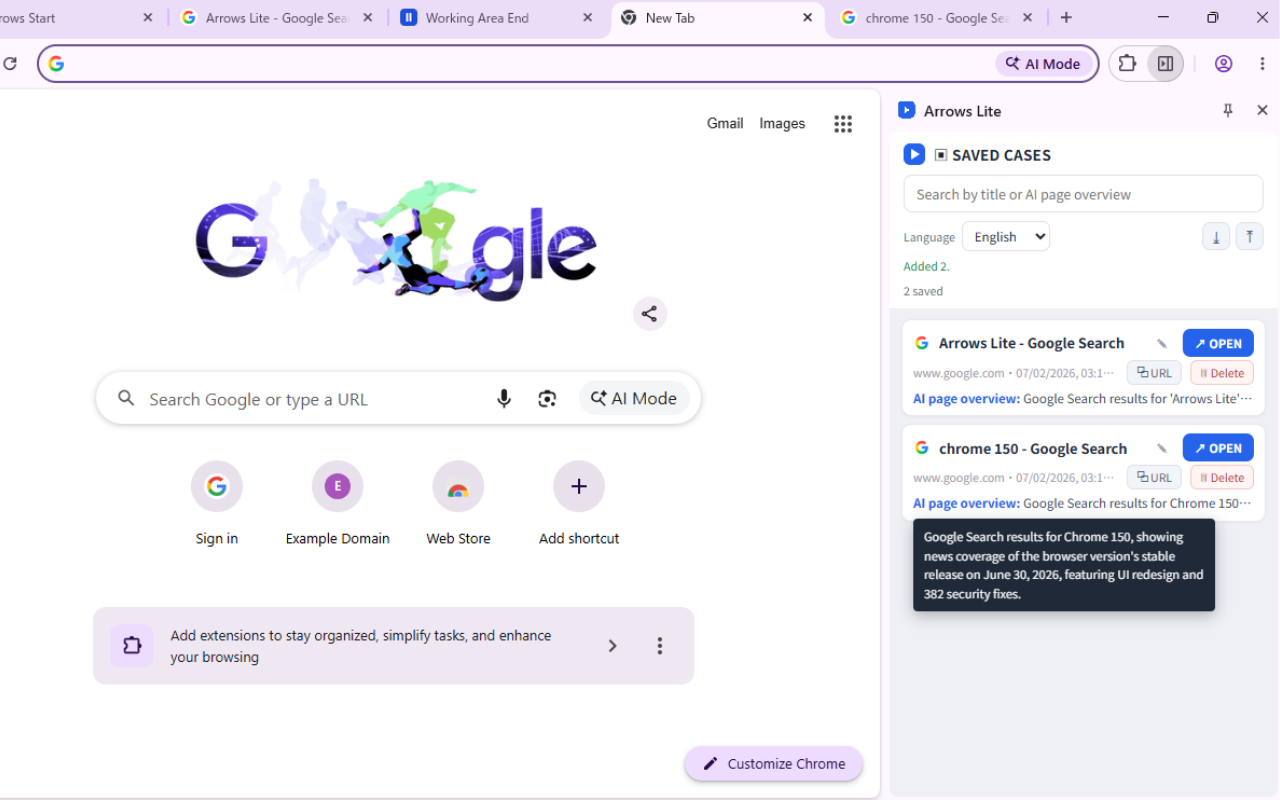
Task: Start voice search with the microphone icon
Action: 504,399
